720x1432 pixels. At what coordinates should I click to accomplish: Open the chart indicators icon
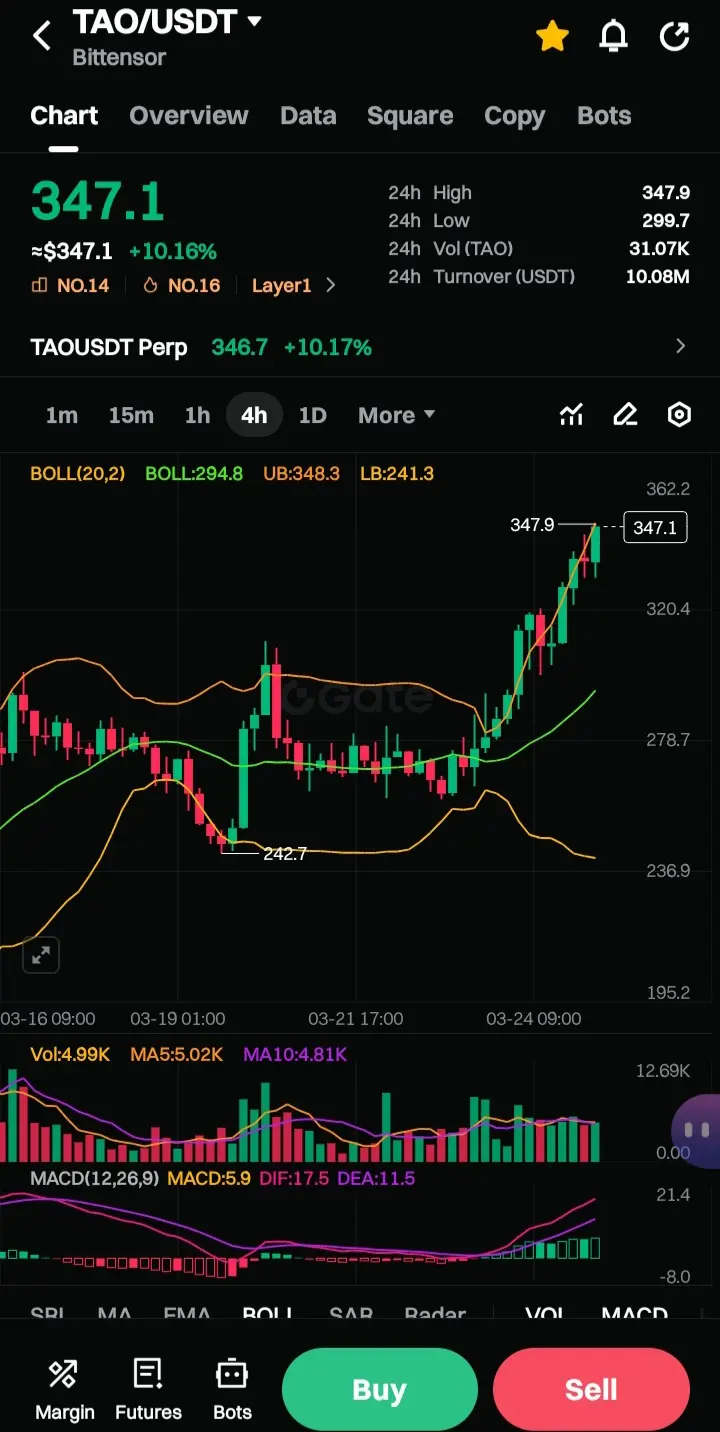[x=571, y=415]
